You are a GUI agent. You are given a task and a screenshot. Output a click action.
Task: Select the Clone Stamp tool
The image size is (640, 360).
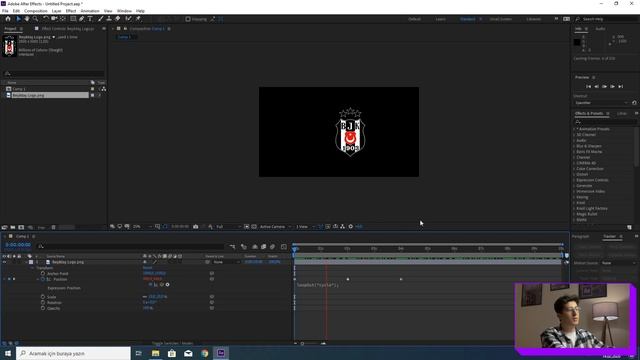109,19
